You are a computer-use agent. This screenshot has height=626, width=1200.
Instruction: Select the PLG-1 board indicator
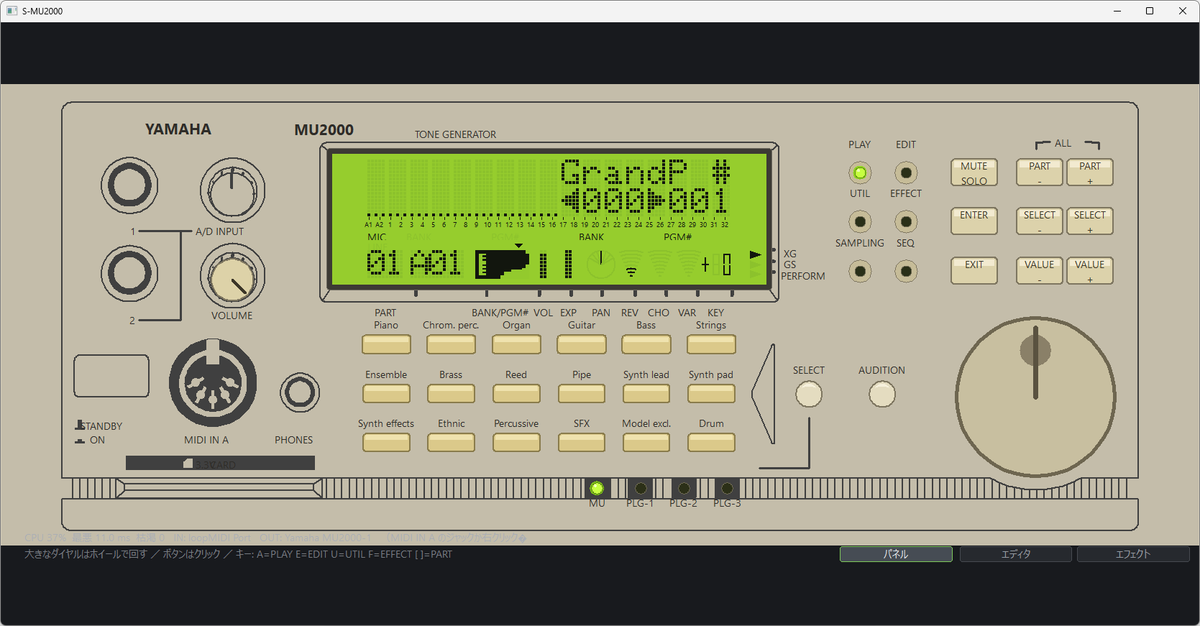[640, 489]
